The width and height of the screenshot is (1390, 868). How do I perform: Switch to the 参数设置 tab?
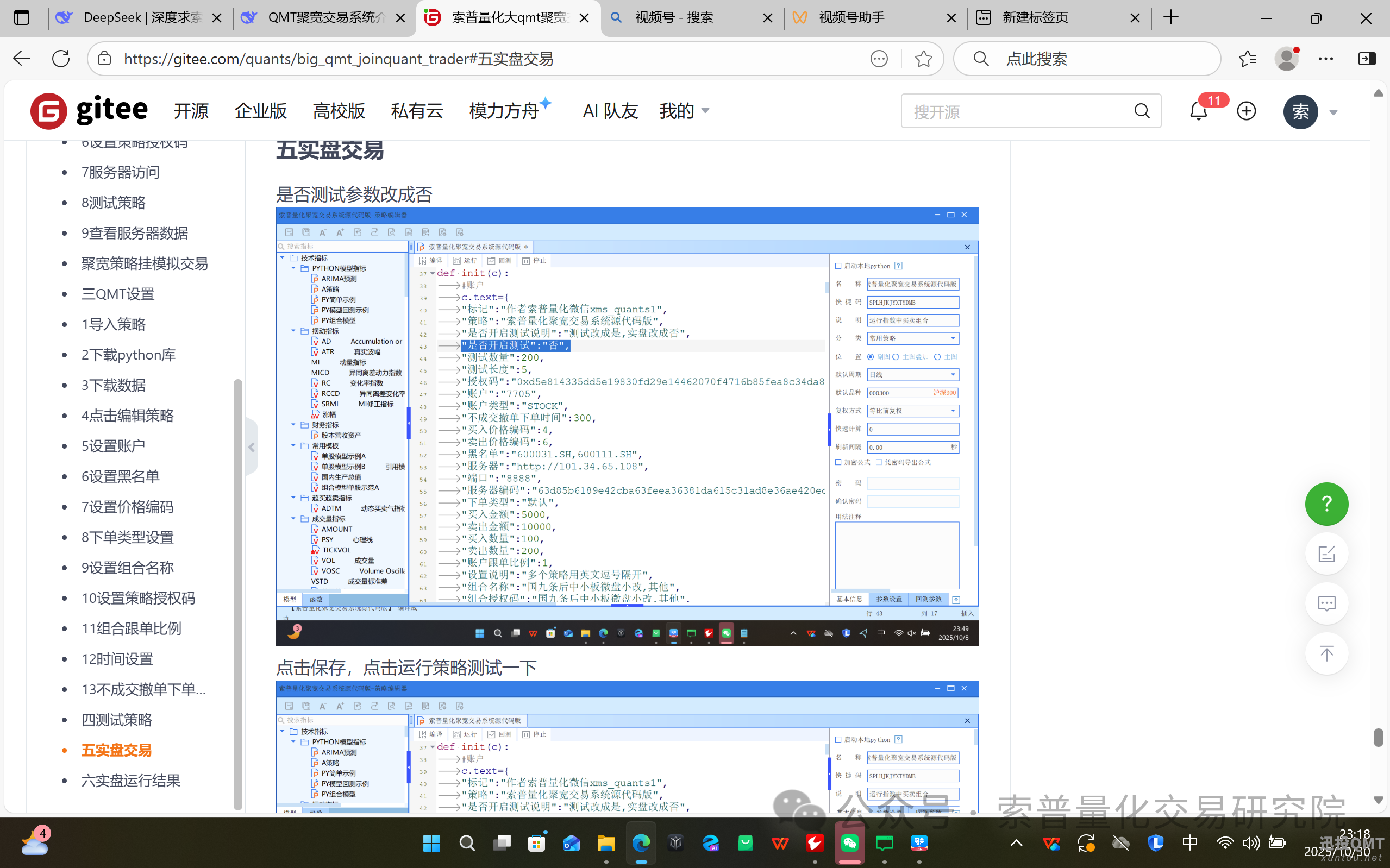tap(888, 599)
